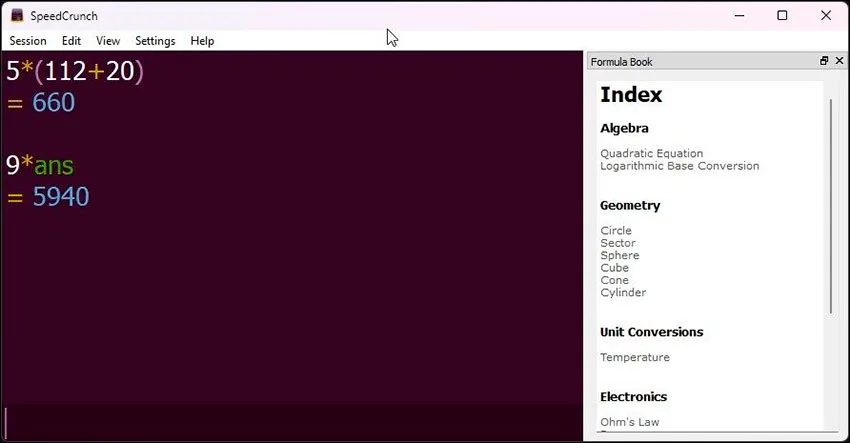Minimize the SpeedCrunch window
The image size is (850, 443).
739,16
